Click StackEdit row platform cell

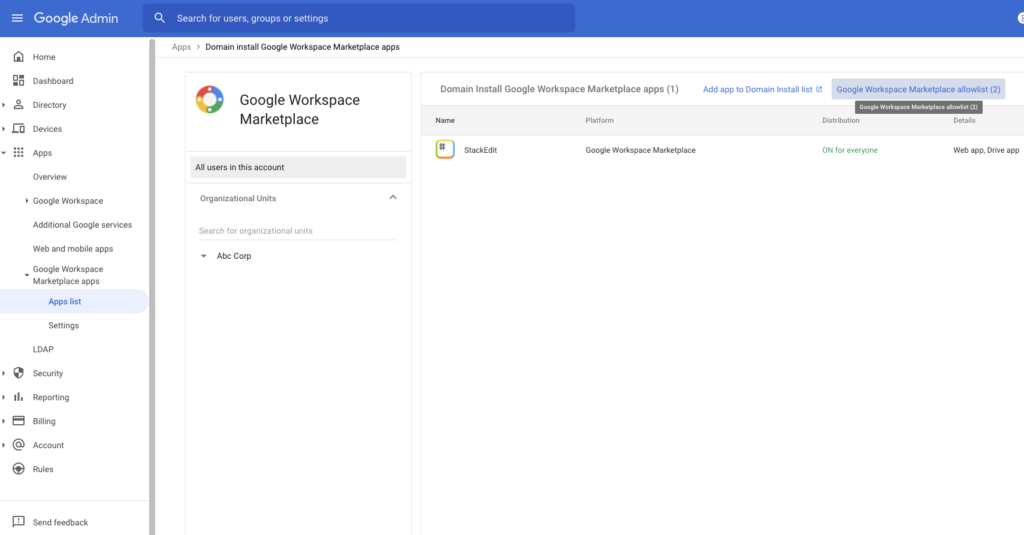click(641, 150)
